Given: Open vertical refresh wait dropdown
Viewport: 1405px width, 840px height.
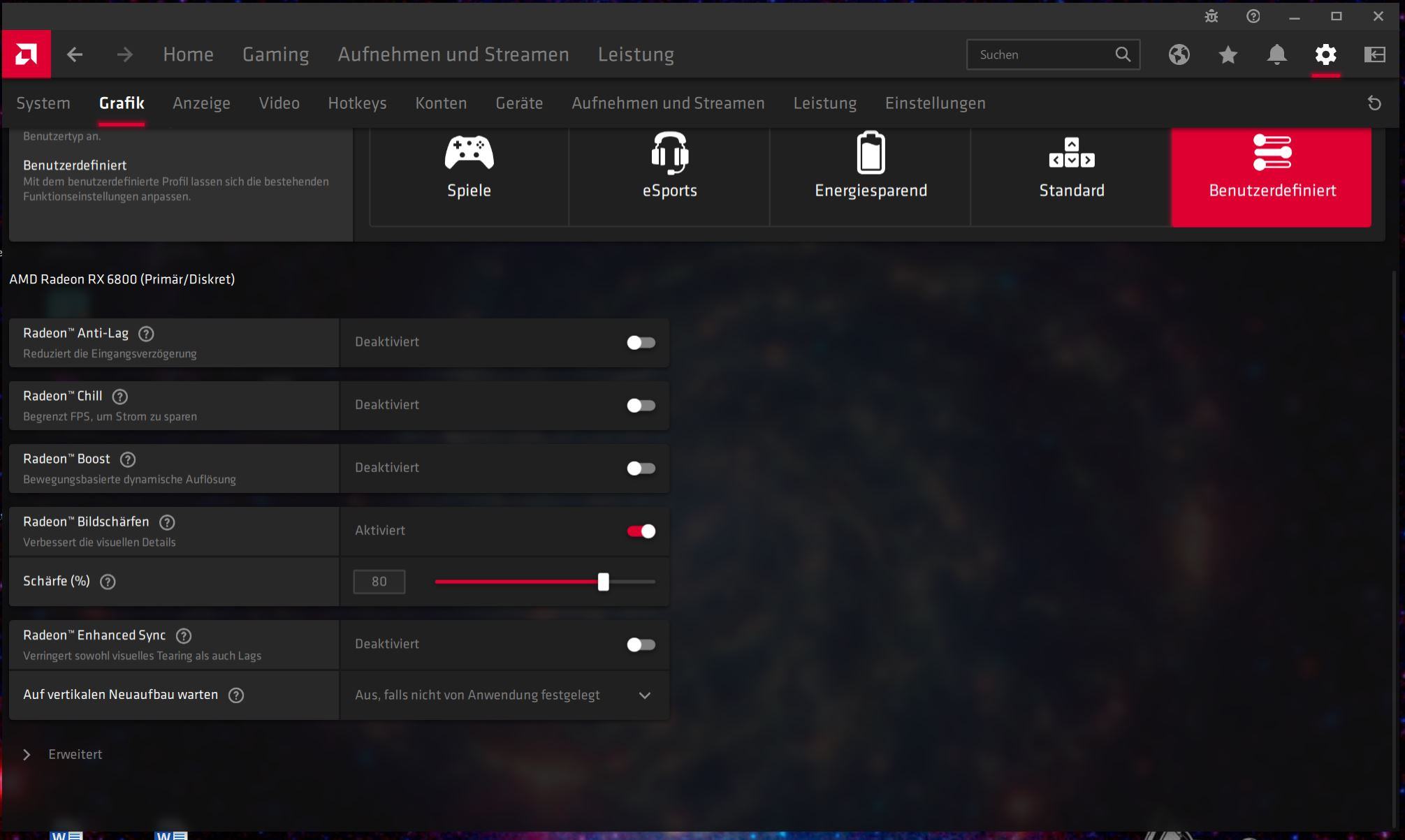Looking at the screenshot, I should pos(503,695).
